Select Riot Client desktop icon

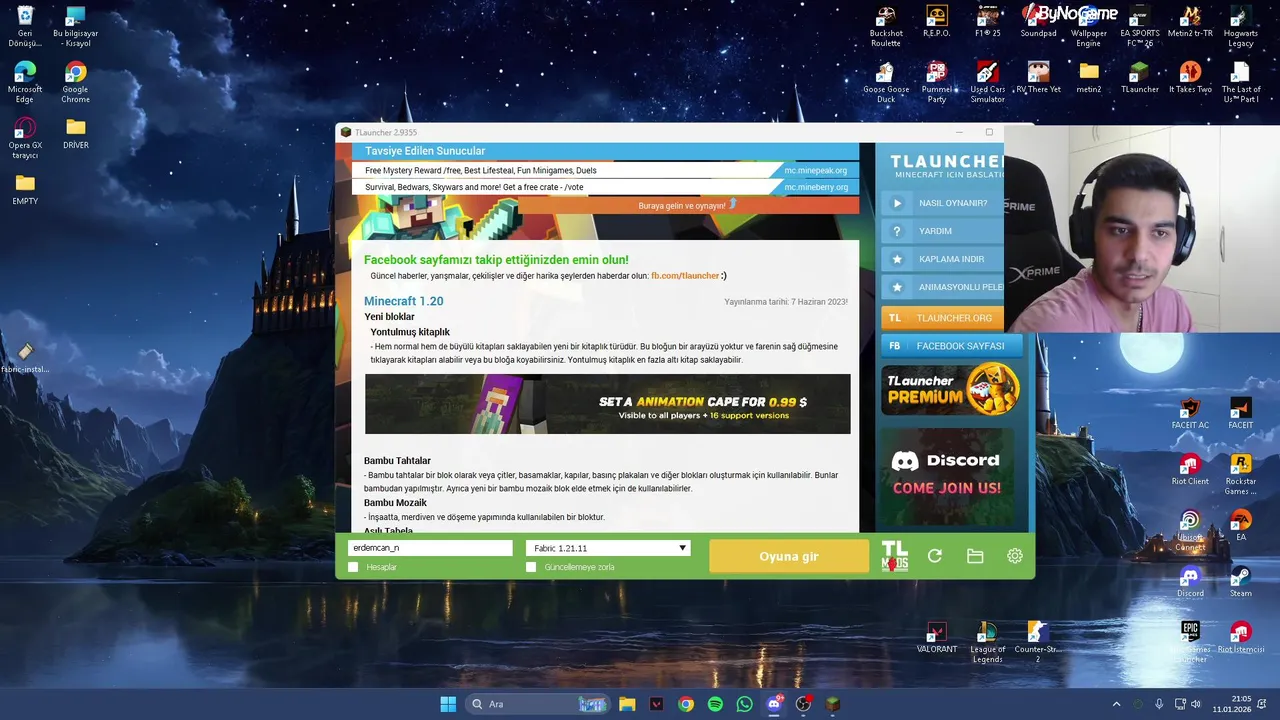tap(1190, 470)
